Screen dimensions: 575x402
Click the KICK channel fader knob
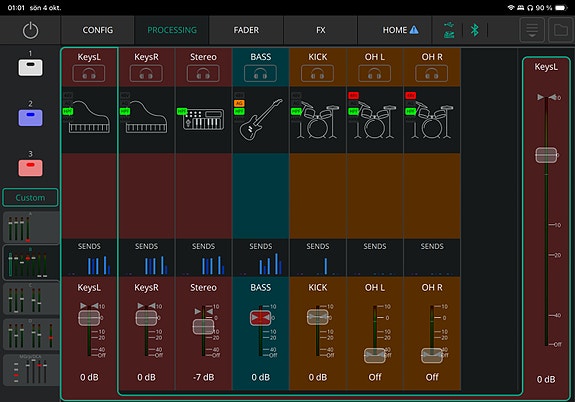click(318, 317)
